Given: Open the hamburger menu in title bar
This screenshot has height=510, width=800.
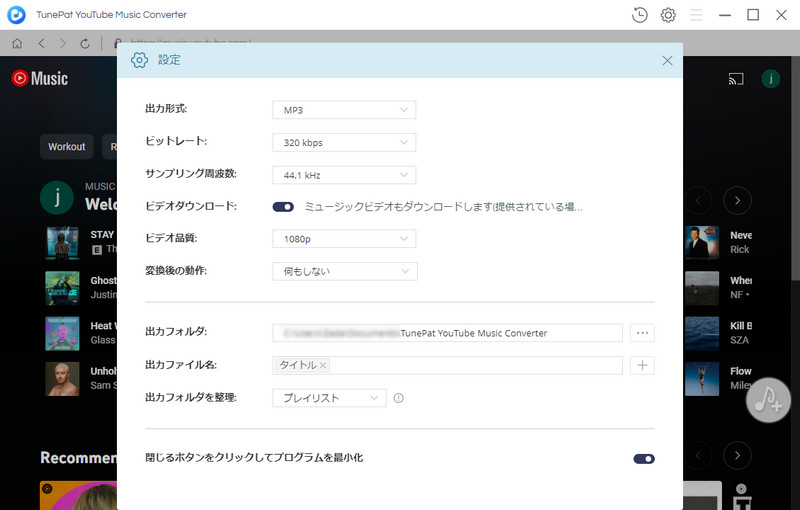Looking at the screenshot, I should [696, 15].
